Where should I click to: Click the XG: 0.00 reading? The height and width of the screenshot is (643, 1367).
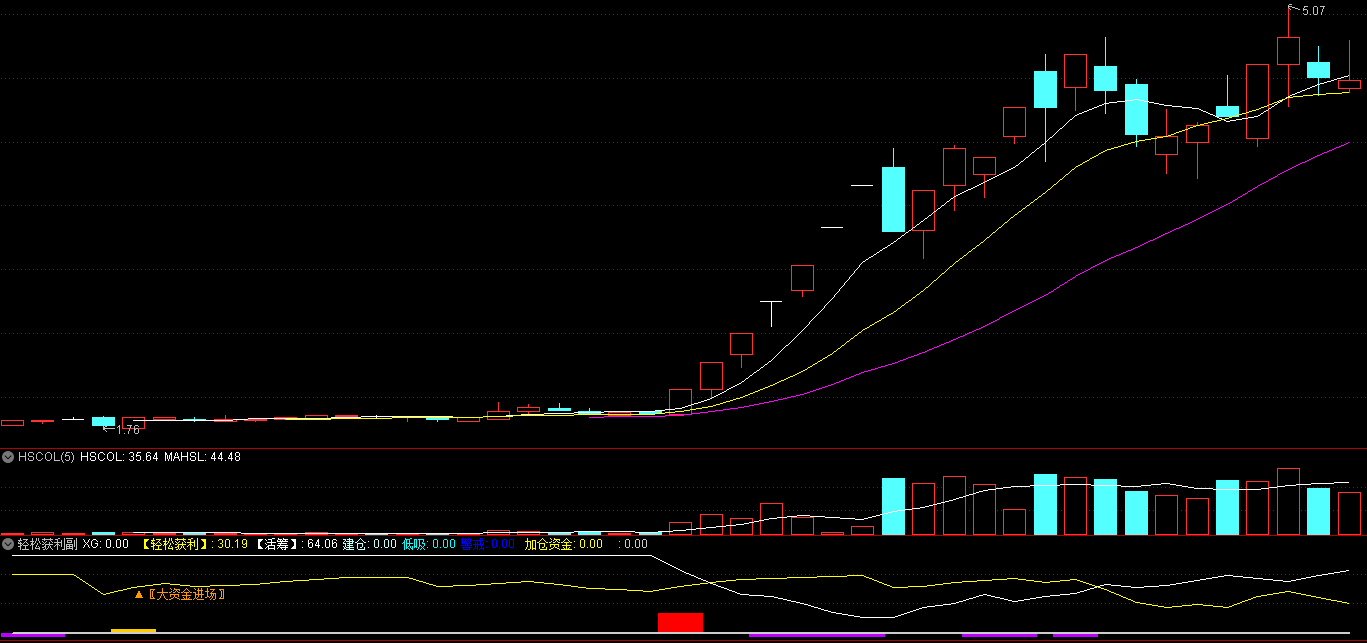[x=106, y=544]
